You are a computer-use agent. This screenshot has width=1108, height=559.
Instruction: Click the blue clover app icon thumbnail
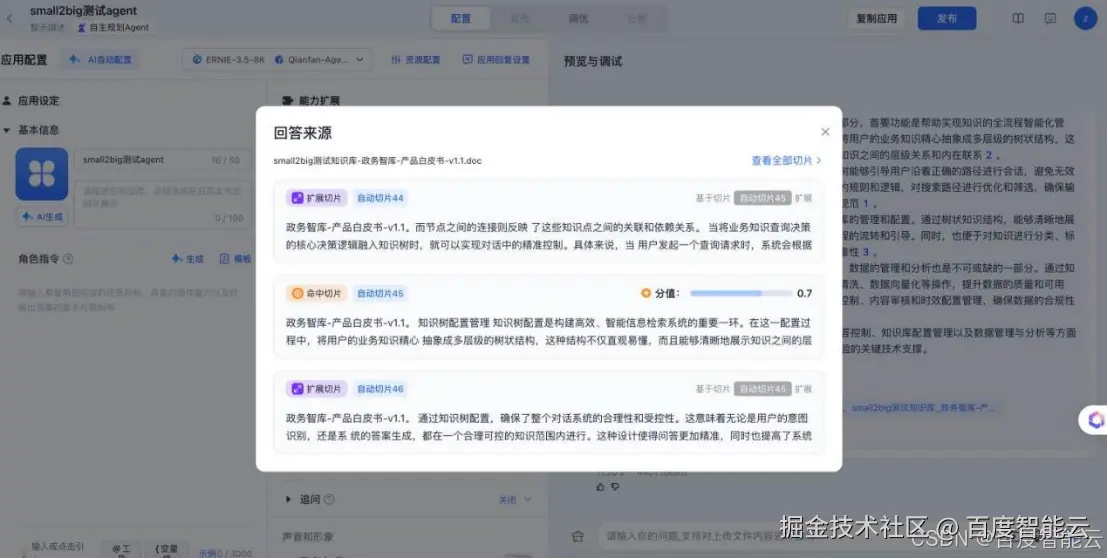click(x=42, y=174)
